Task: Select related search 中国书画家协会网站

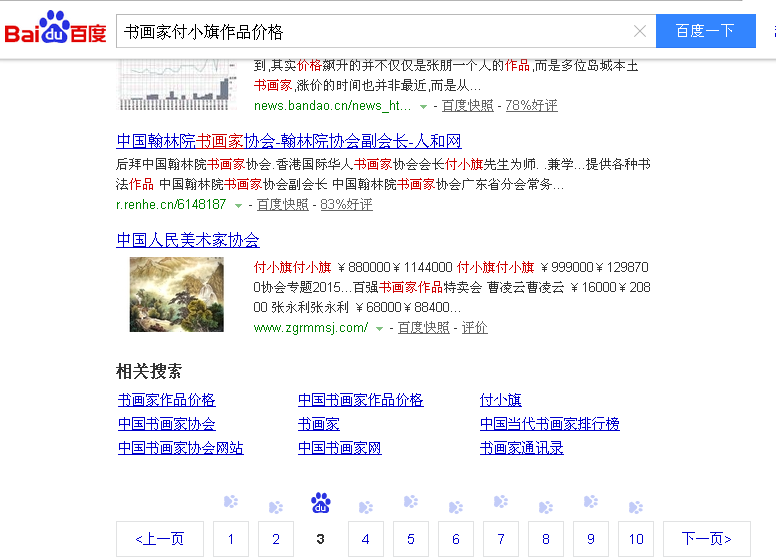Action: click(181, 448)
